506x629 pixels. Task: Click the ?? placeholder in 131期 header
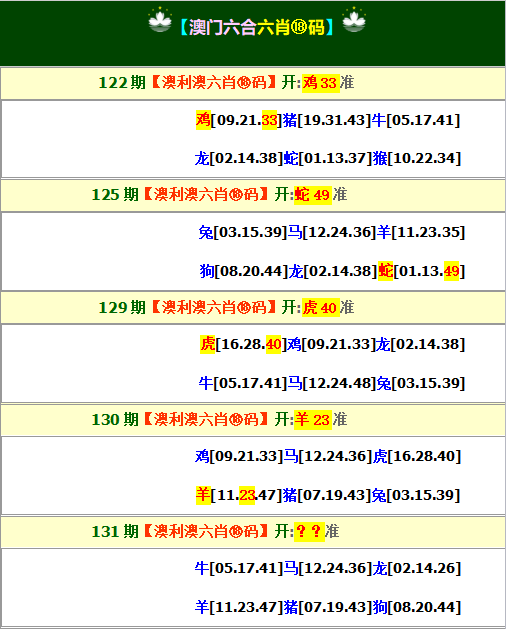click(309, 532)
